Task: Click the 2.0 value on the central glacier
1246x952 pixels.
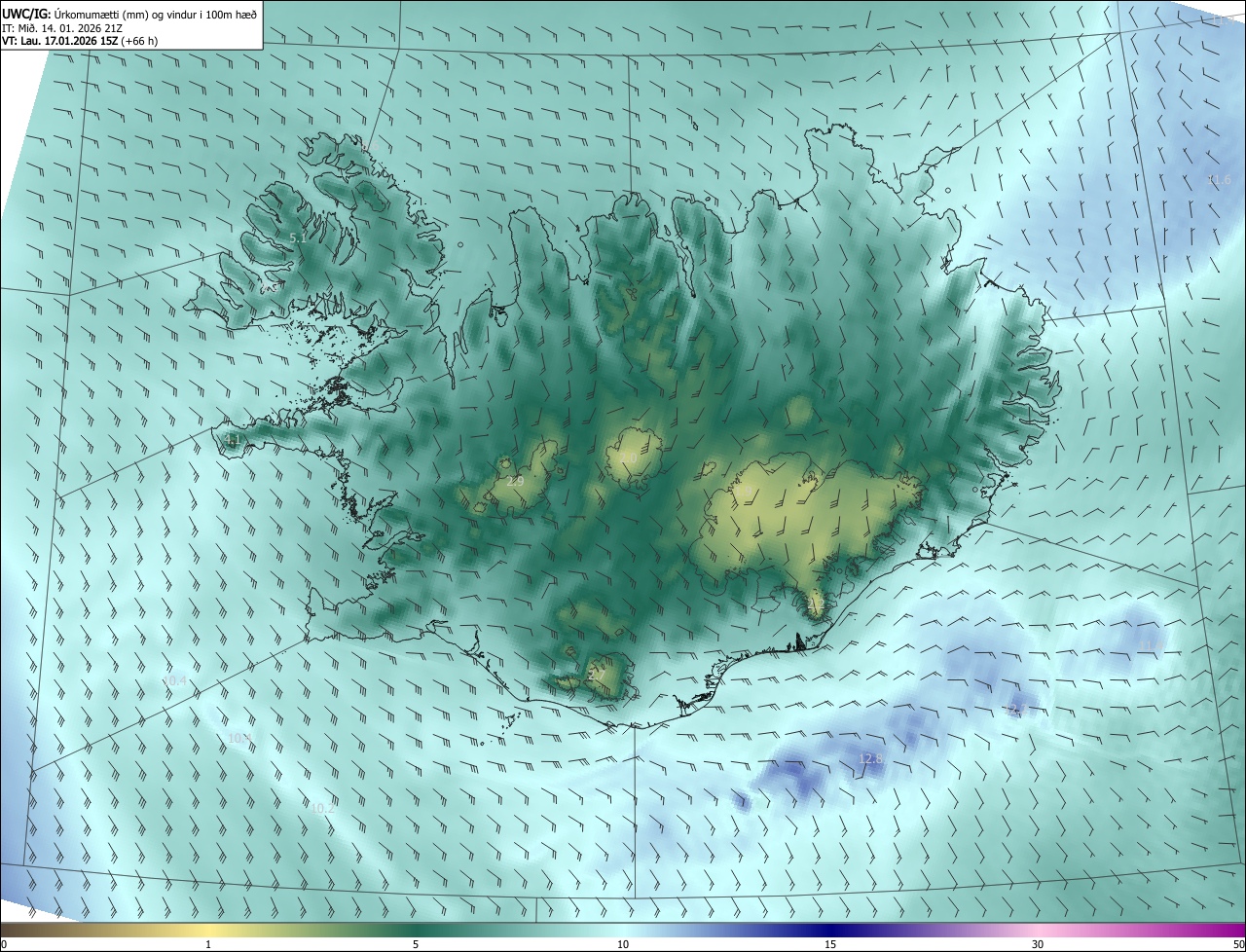Action: [629, 458]
